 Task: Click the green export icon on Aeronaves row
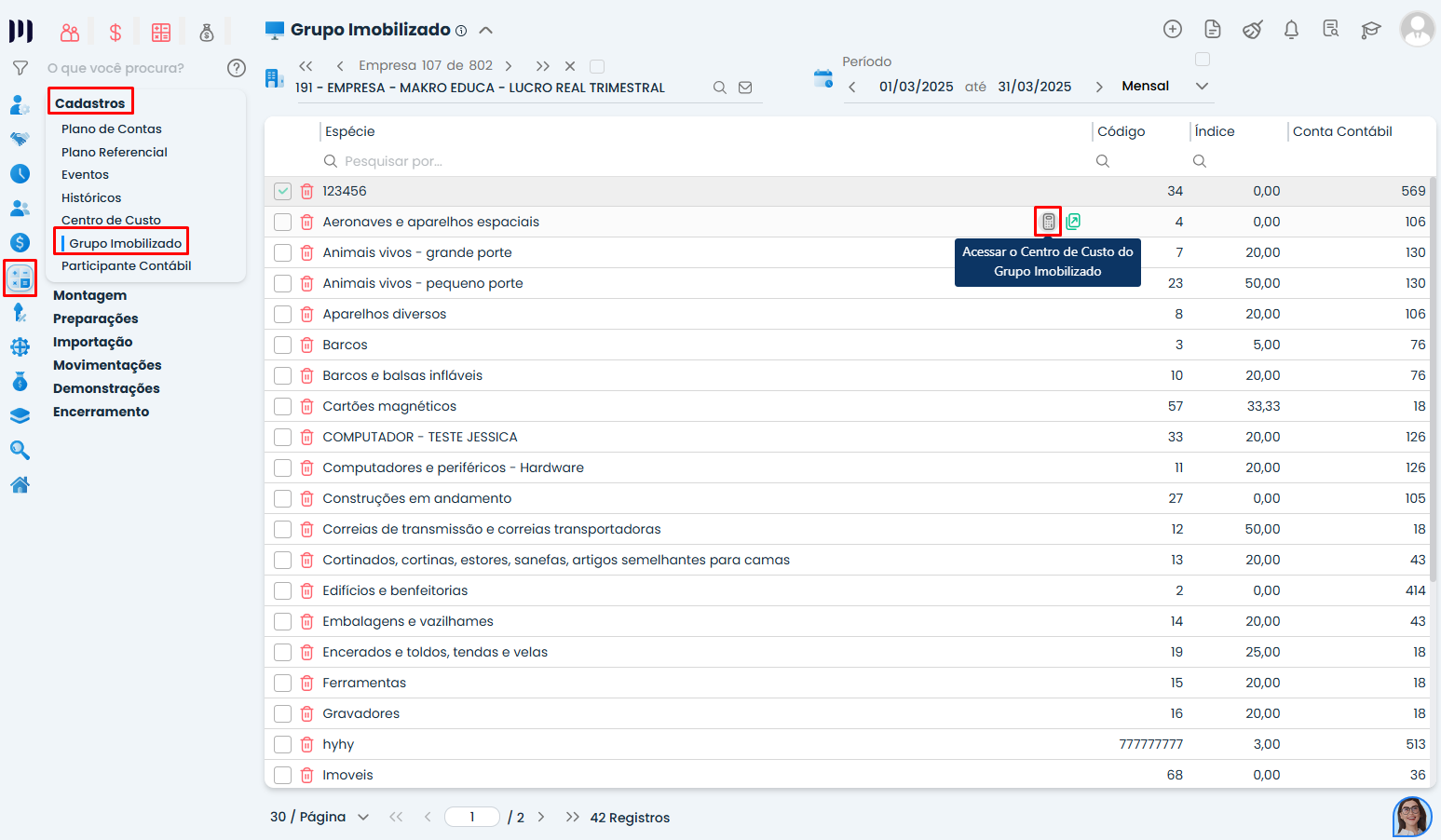[1073, 222]
